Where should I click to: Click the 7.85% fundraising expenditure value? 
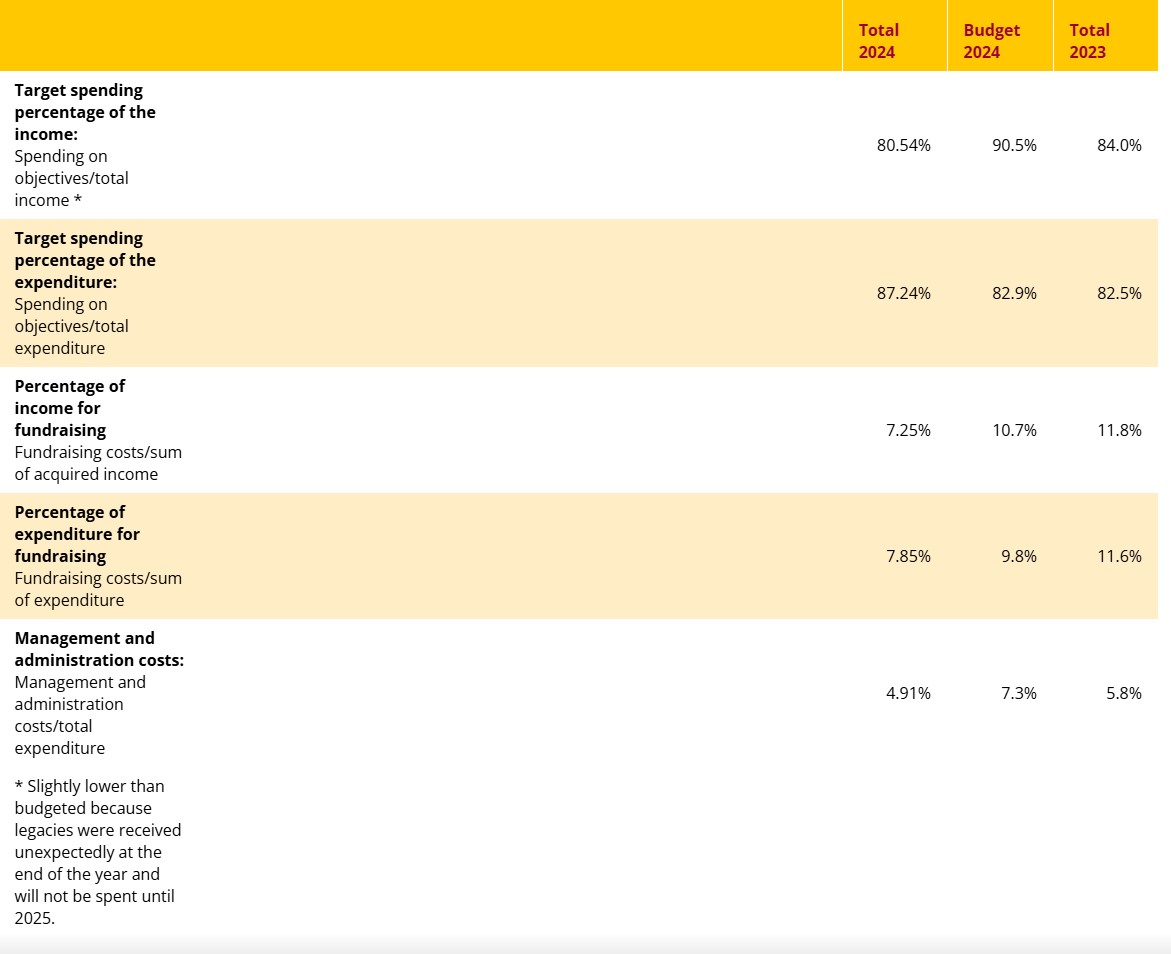coord(908,556)
